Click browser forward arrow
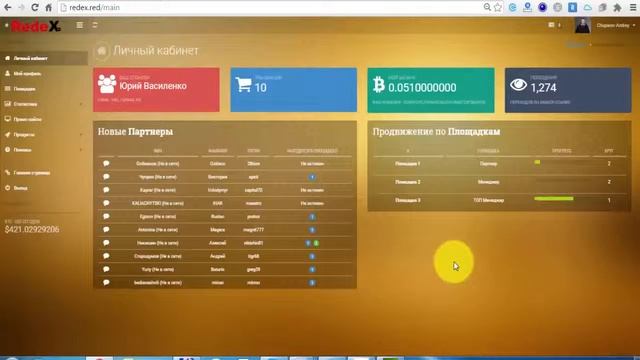640x360 pixels. 21,7
